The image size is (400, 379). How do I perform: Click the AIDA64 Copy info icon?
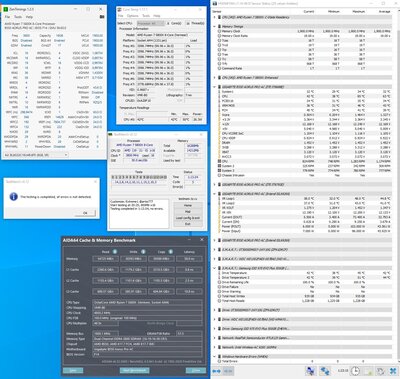(x=170, y=252)
